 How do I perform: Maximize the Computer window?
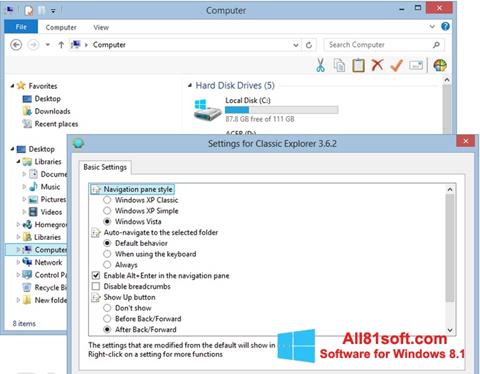(x=418, y=8)
